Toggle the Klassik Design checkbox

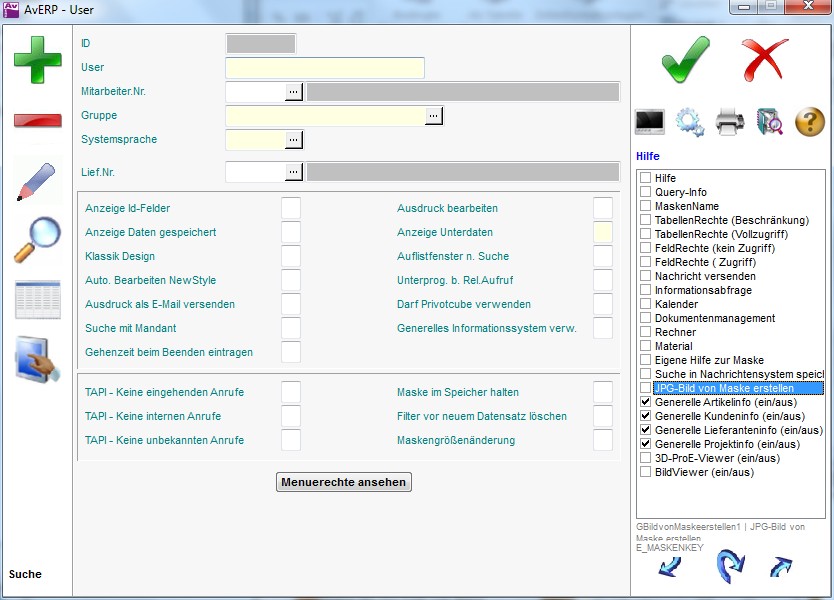pyautogui.click(x=291, y=256)
